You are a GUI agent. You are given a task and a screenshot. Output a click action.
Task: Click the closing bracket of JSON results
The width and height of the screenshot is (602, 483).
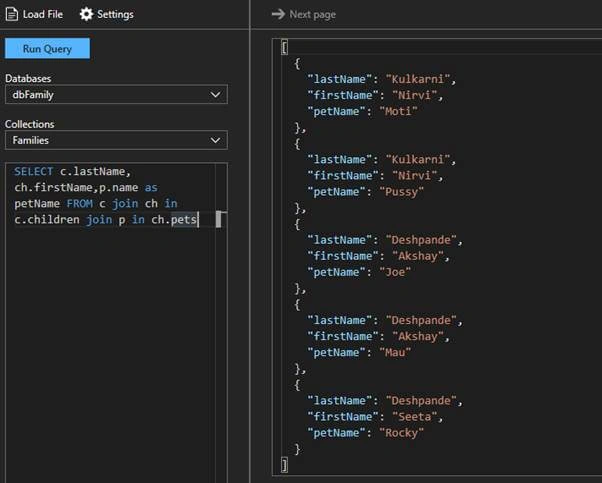pos(284,465)
